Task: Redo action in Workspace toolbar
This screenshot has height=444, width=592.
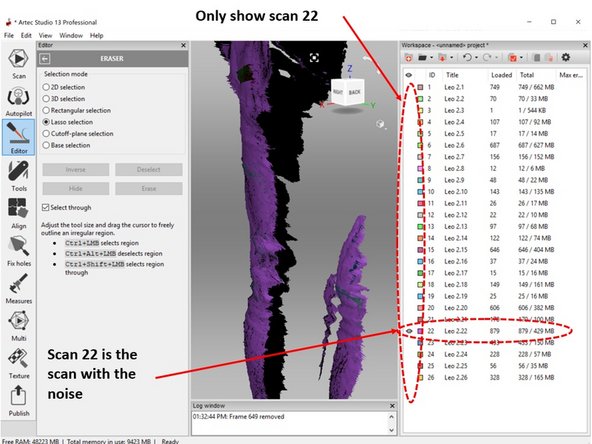Action: click(487, 57)
